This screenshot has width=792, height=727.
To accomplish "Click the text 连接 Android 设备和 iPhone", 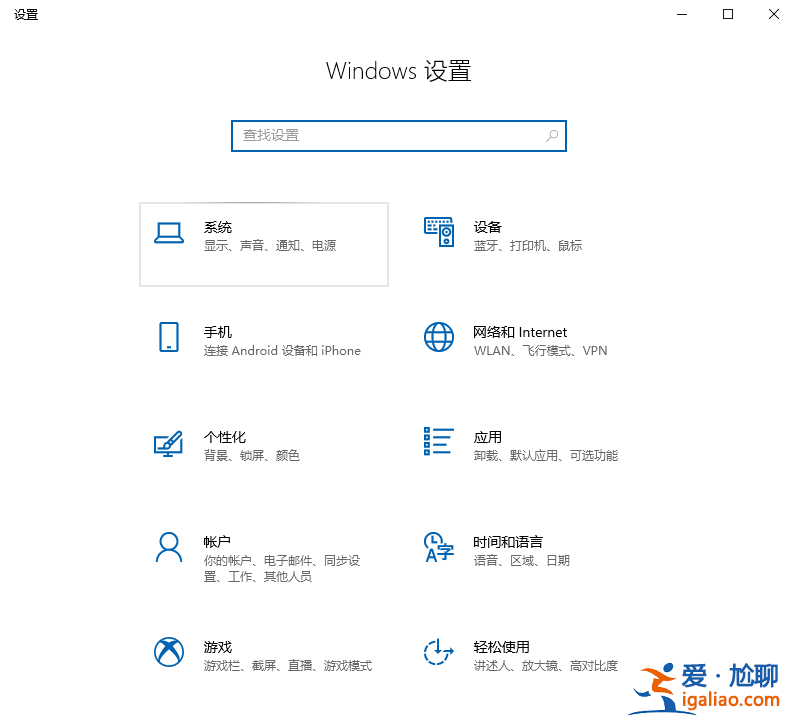I will [282, 351].
